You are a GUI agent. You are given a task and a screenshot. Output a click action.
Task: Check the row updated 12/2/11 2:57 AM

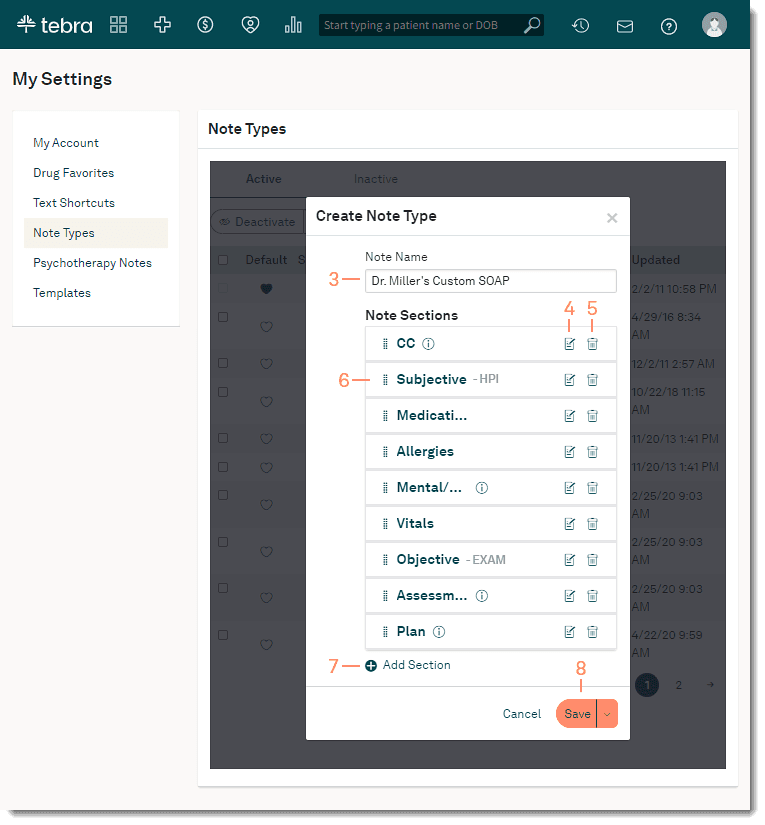[223, 363]
